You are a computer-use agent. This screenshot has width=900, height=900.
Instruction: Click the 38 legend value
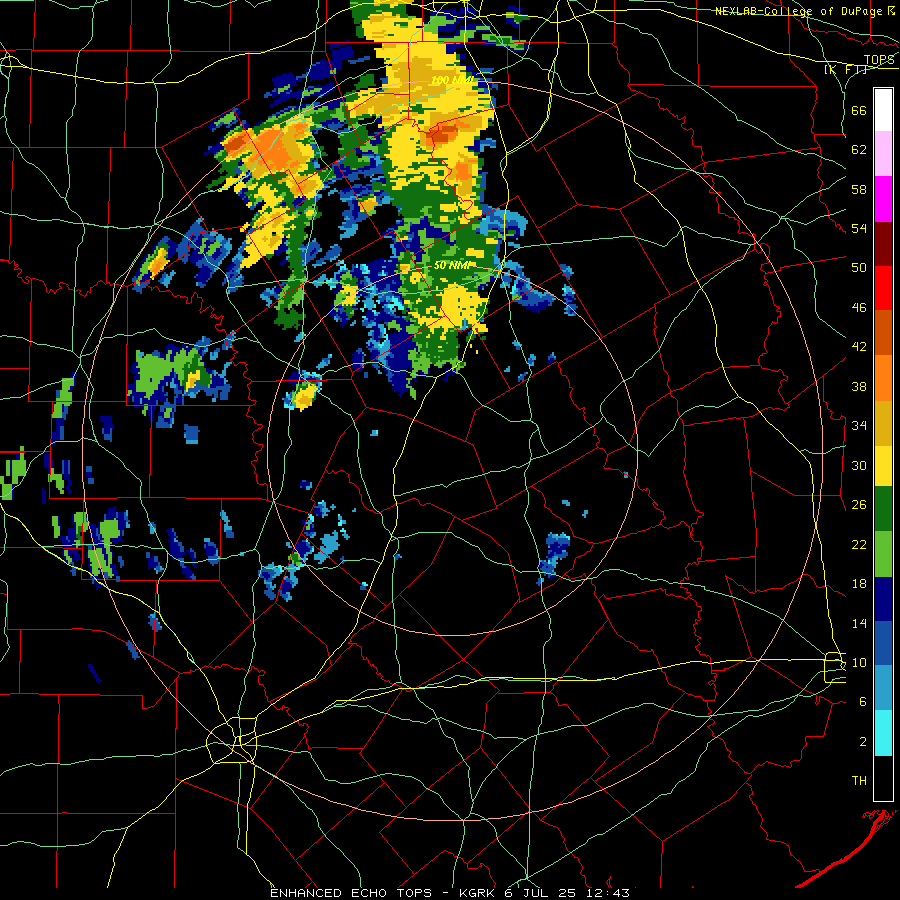pos(859,386)
